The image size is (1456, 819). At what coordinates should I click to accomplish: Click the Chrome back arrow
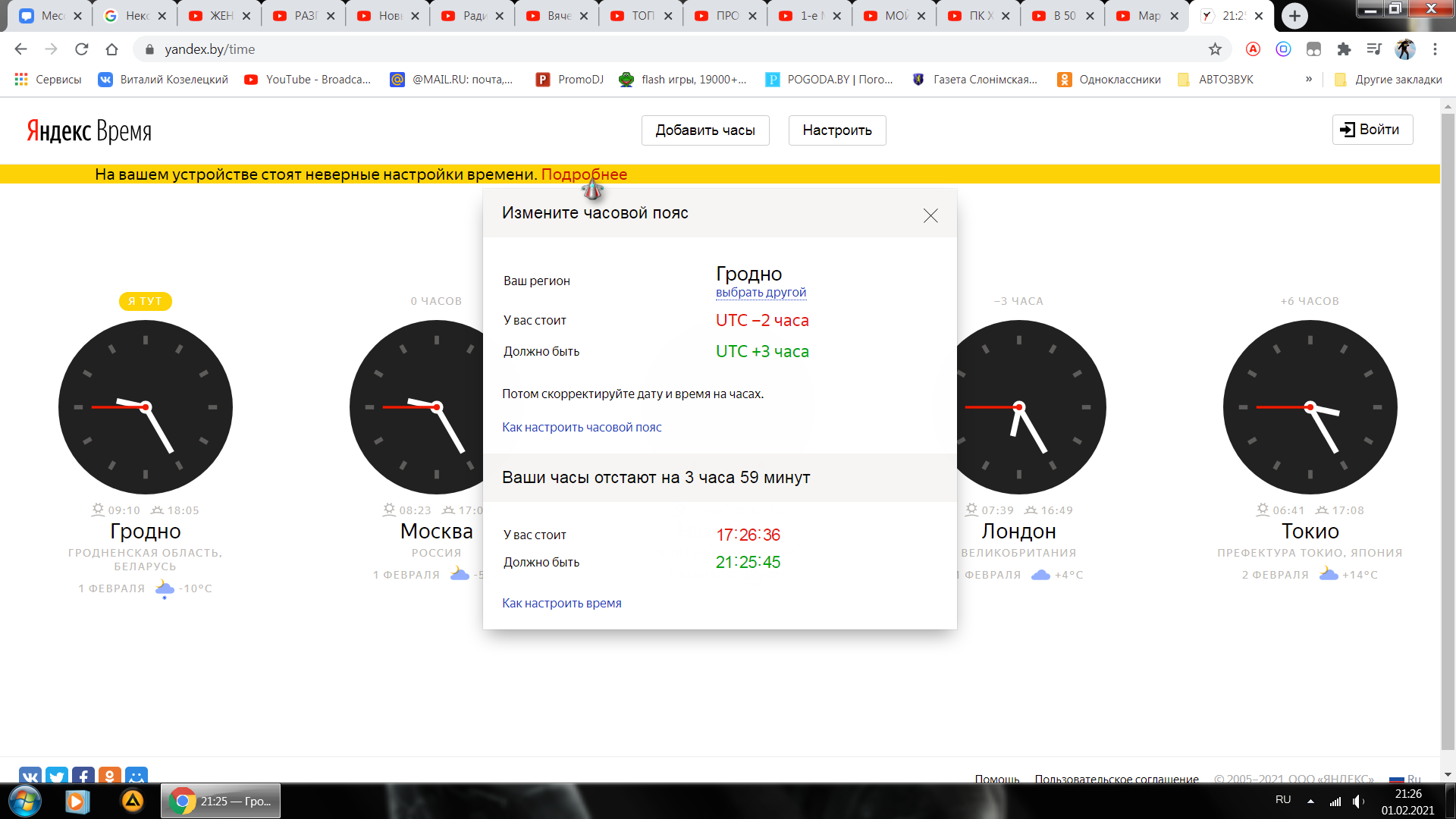coord(20,49)
